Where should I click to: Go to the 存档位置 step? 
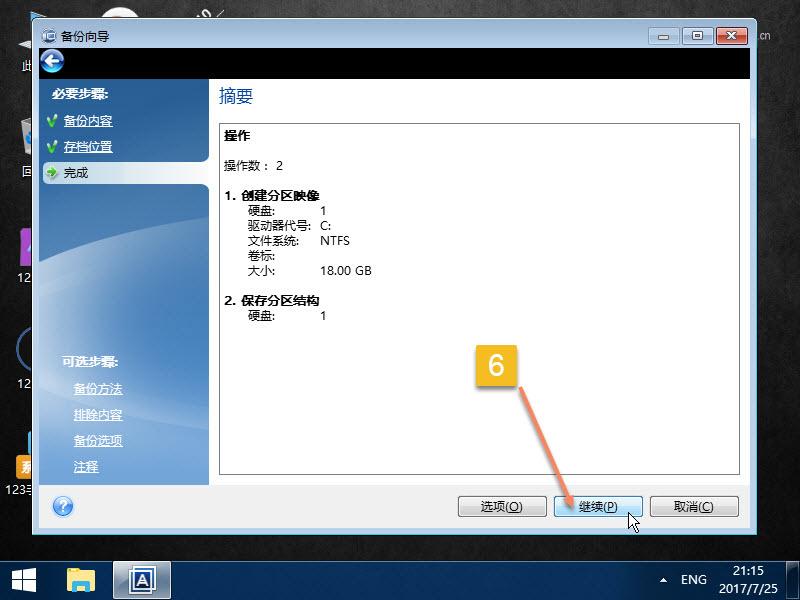[88, 147]
